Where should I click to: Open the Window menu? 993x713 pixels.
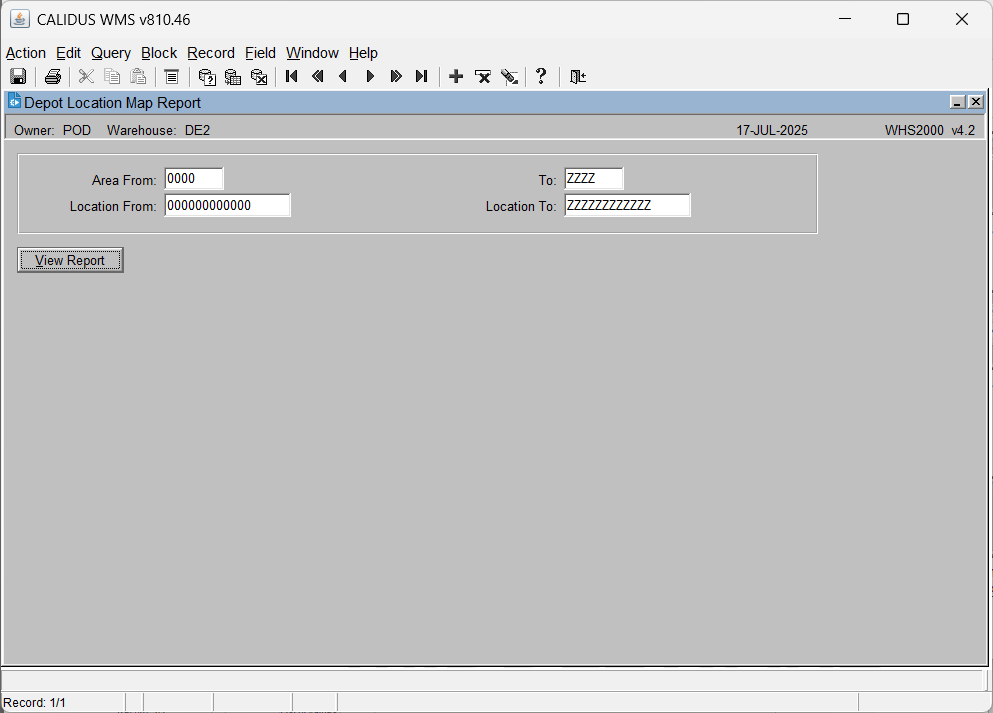pos(312,53)
